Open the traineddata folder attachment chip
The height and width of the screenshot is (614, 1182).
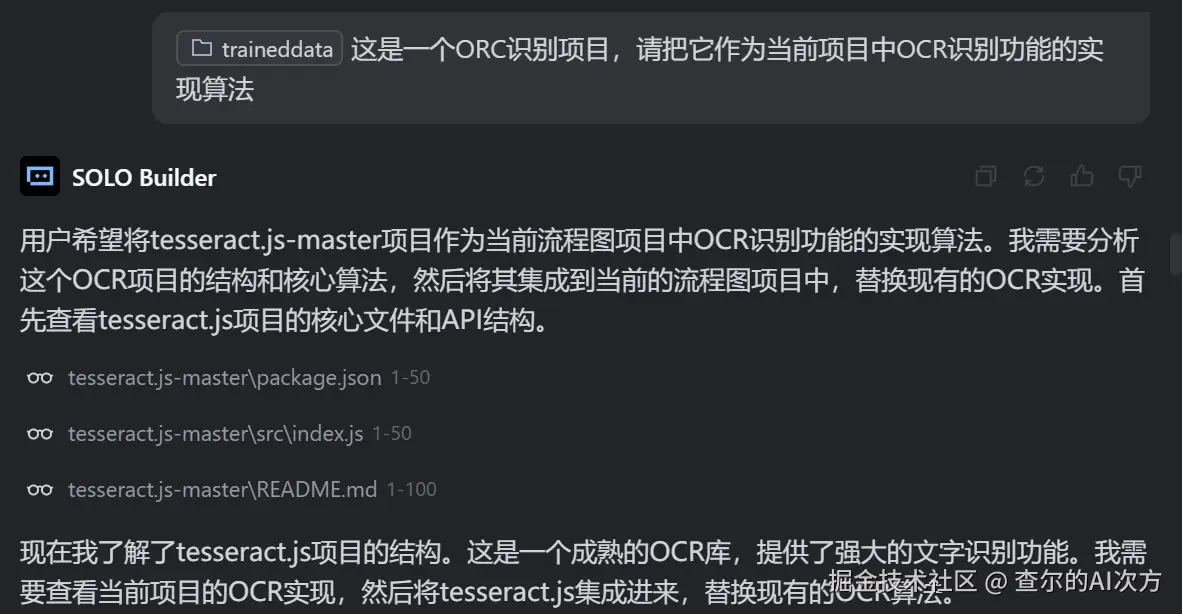point(259,48)
